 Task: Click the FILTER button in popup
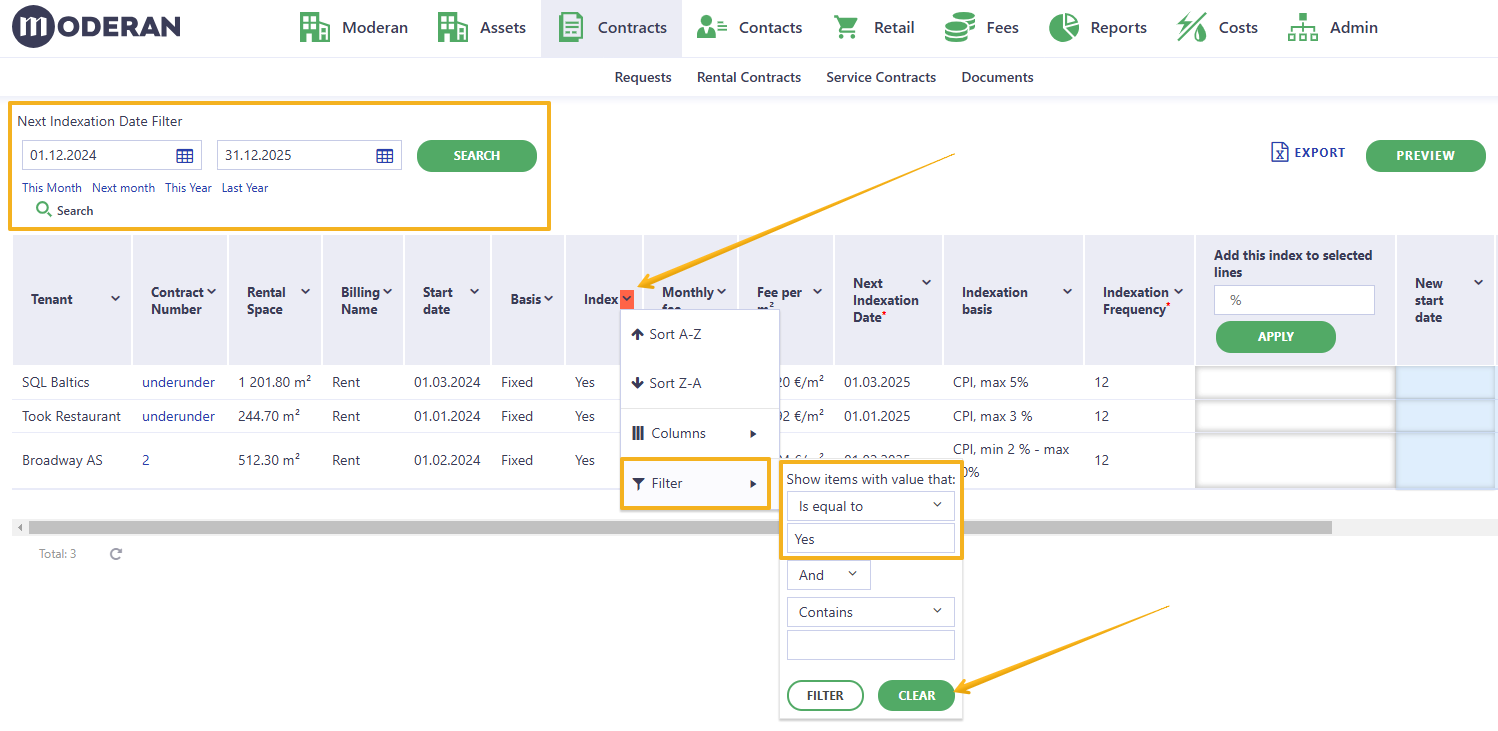825,695
